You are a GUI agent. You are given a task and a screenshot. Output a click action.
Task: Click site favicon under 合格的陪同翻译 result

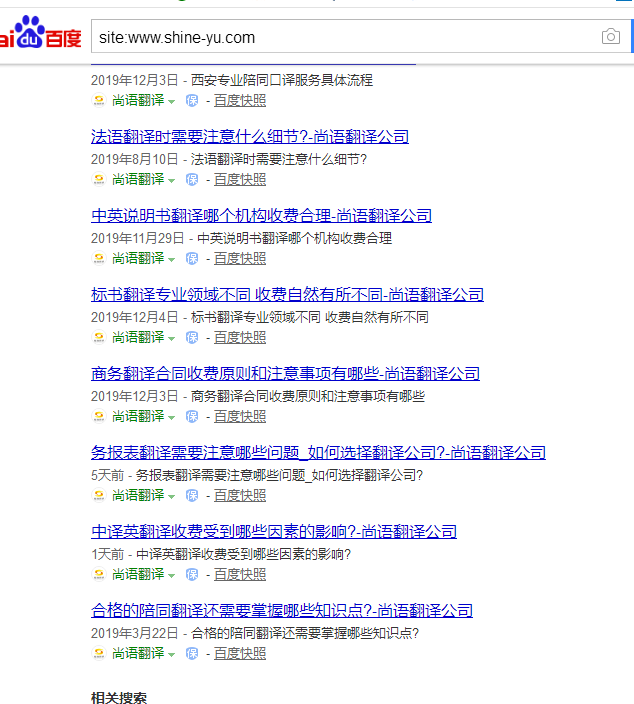click(x=99, y=653)
